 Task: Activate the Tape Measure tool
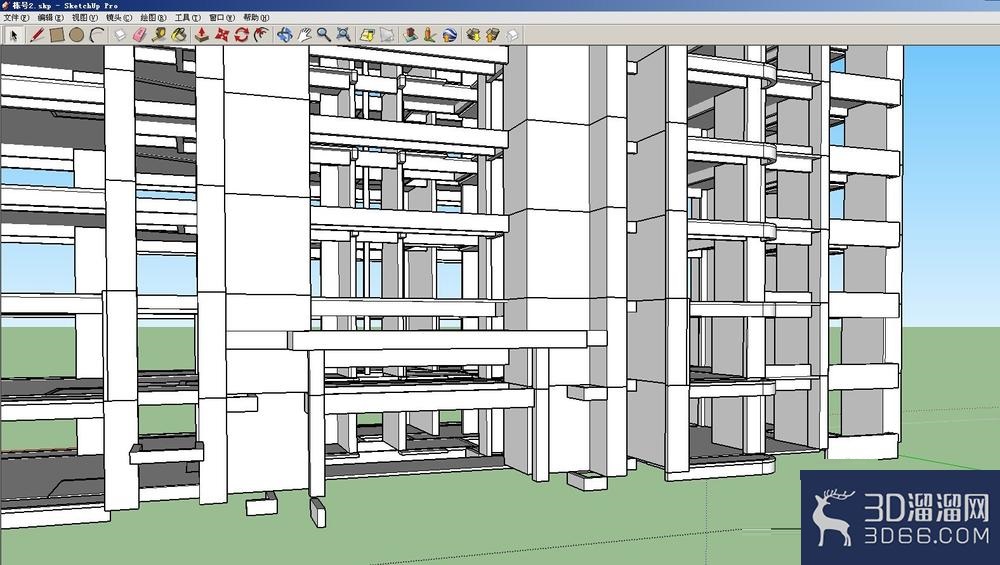point(159,35)
